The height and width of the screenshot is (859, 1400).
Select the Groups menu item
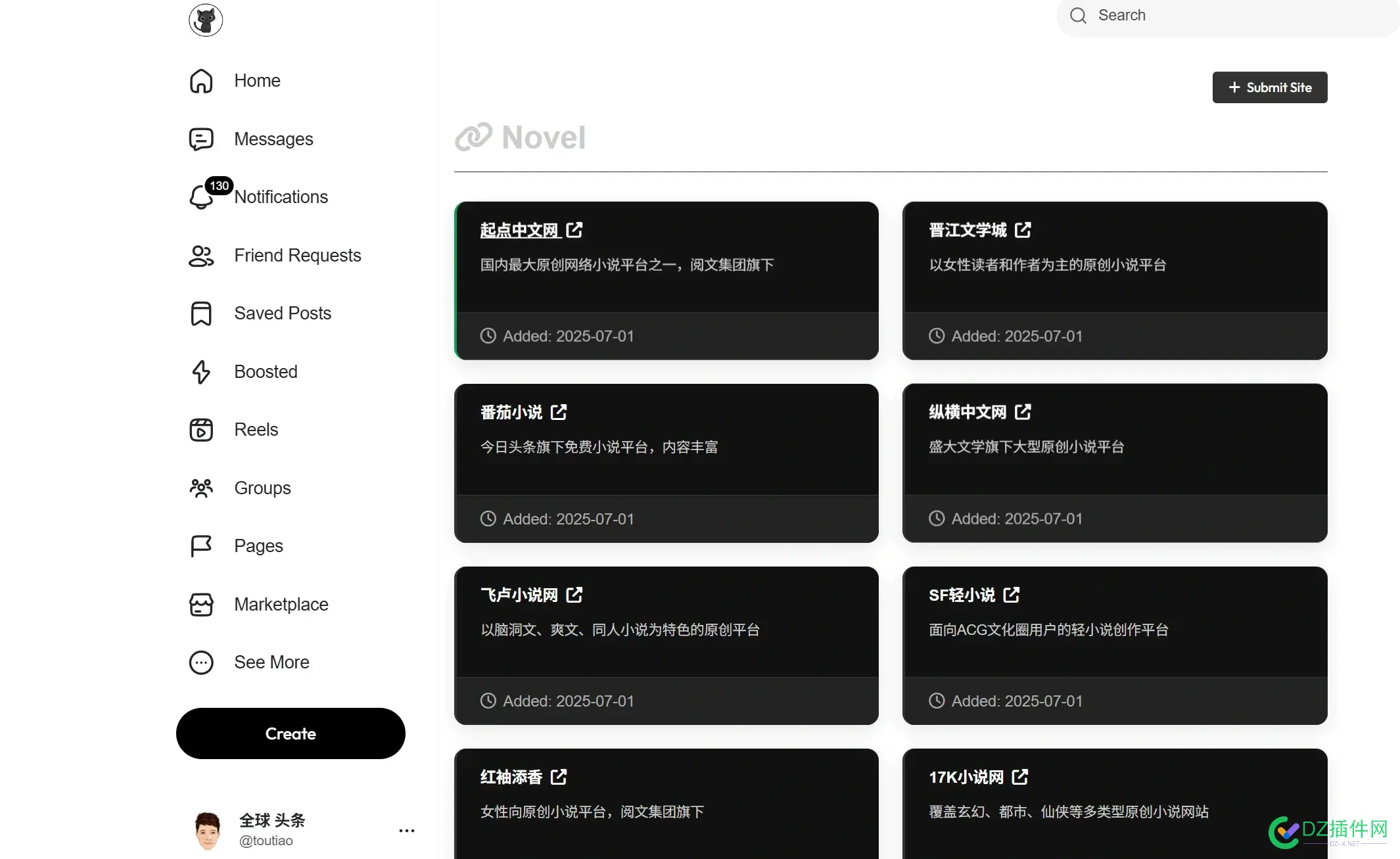coord(262,488)
